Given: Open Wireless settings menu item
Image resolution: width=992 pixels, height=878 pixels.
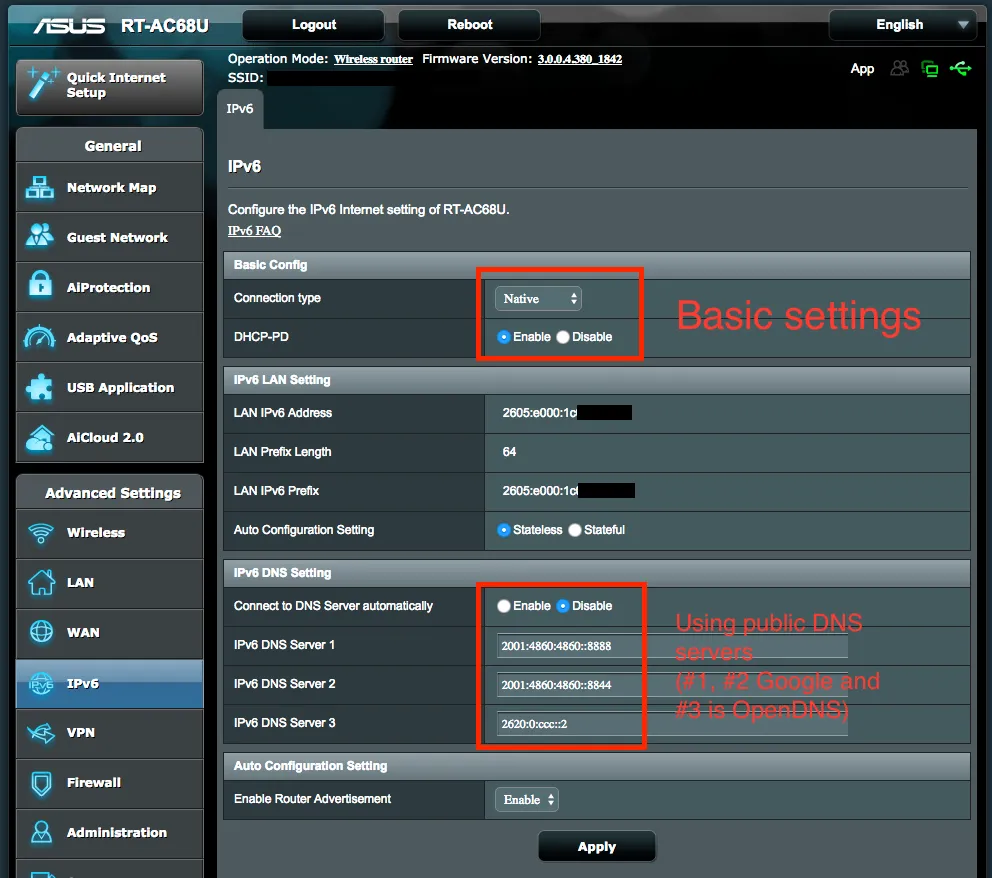Looking at the screenshot, I should pos(109,533).
